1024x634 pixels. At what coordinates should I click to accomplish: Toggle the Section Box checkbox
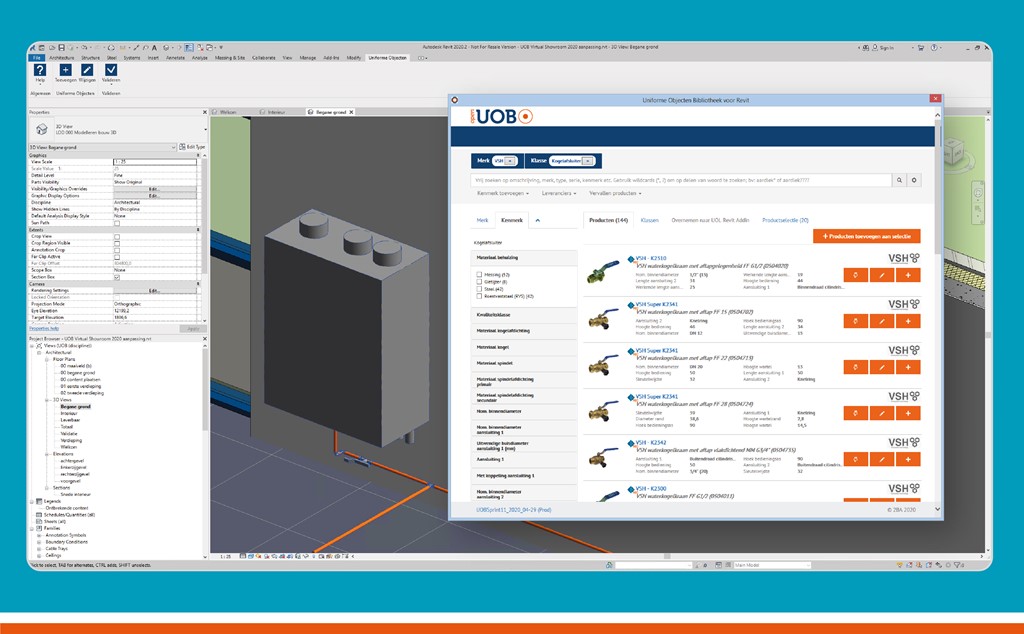[117, 277]
